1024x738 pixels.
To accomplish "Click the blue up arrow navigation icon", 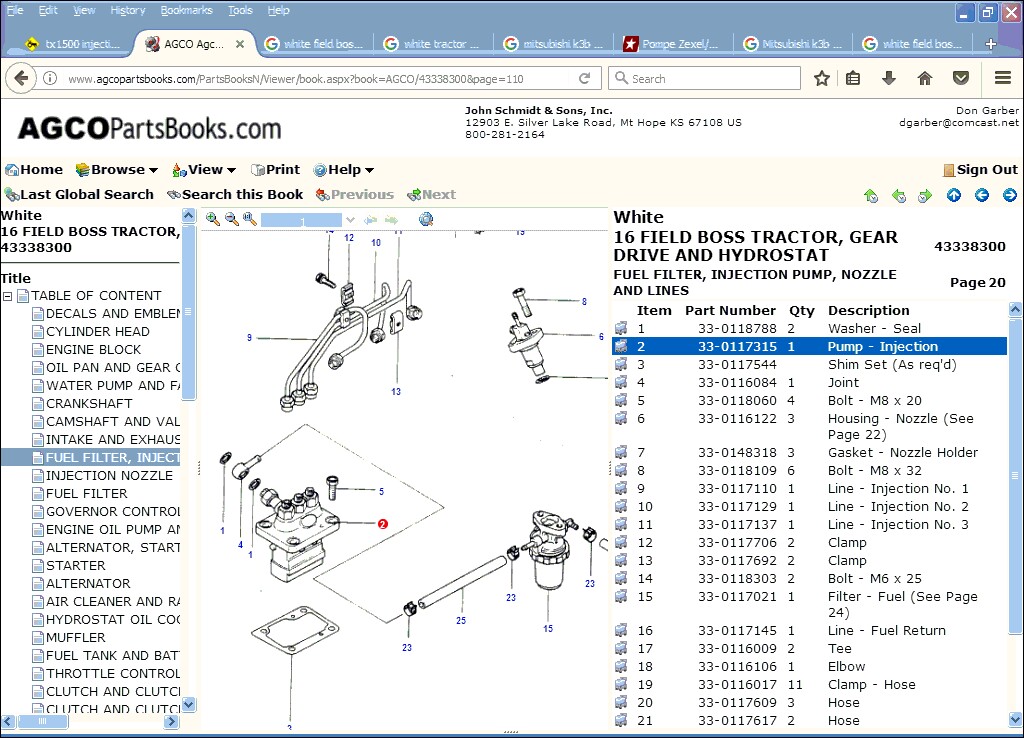I will point(954,195).
